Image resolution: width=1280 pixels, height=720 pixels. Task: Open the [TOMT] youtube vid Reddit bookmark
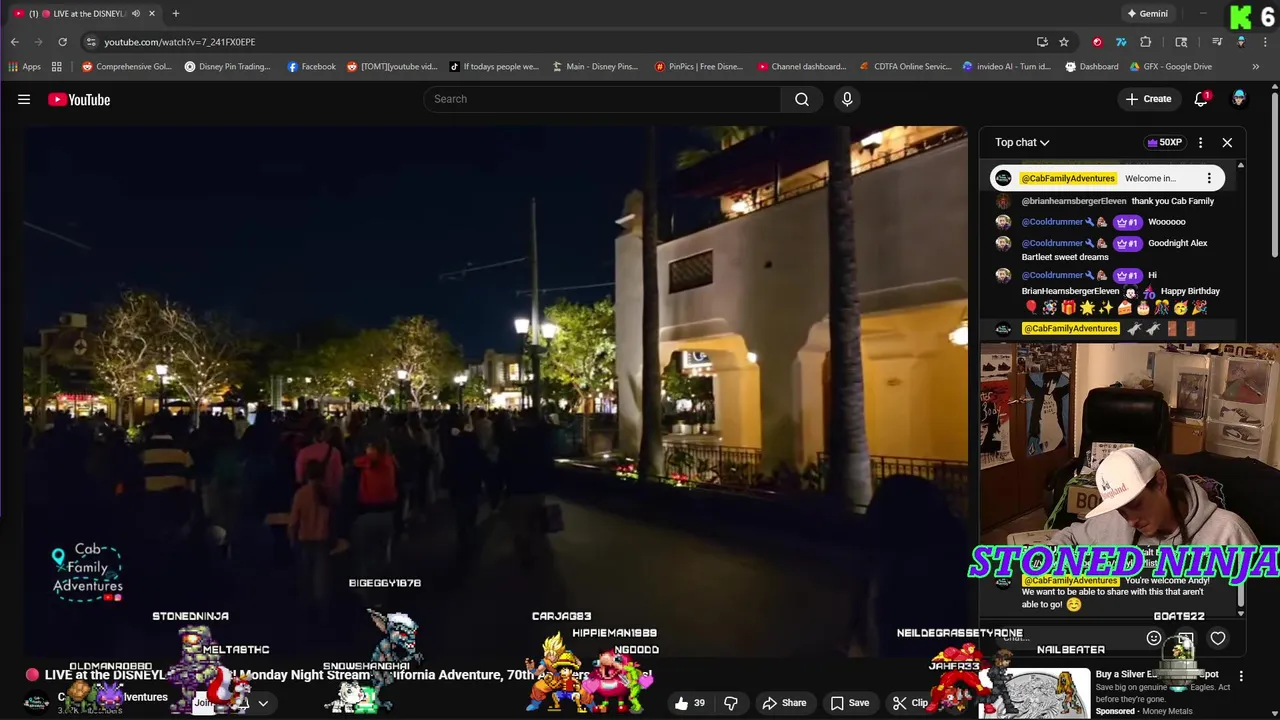click(x=392, y=67)
